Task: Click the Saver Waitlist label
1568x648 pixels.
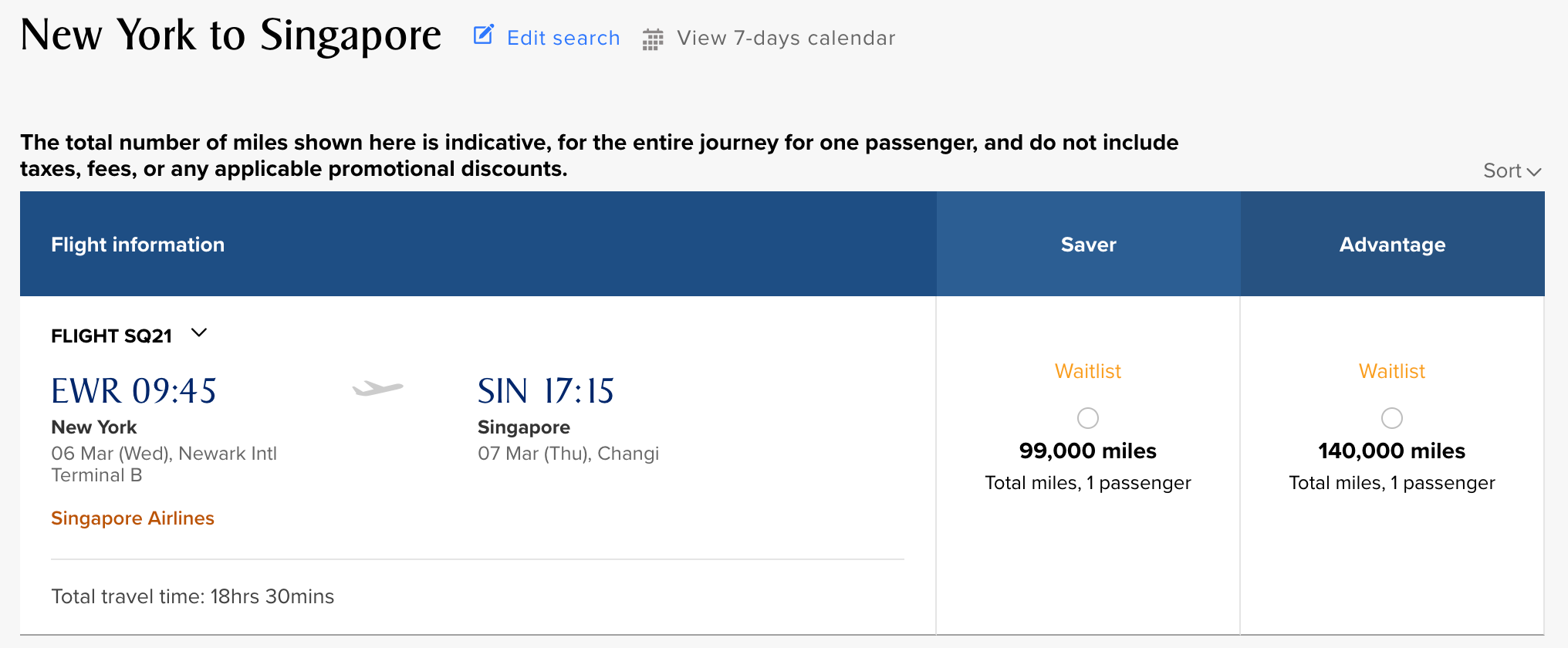Action: pos(1088,371)
